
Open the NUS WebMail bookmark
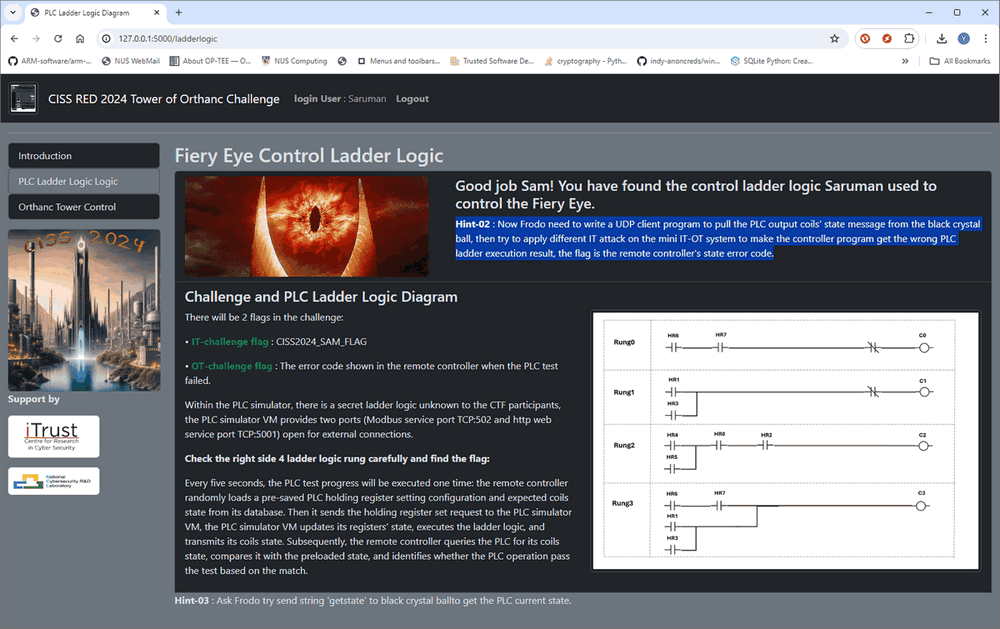click(x=131, y=61)
